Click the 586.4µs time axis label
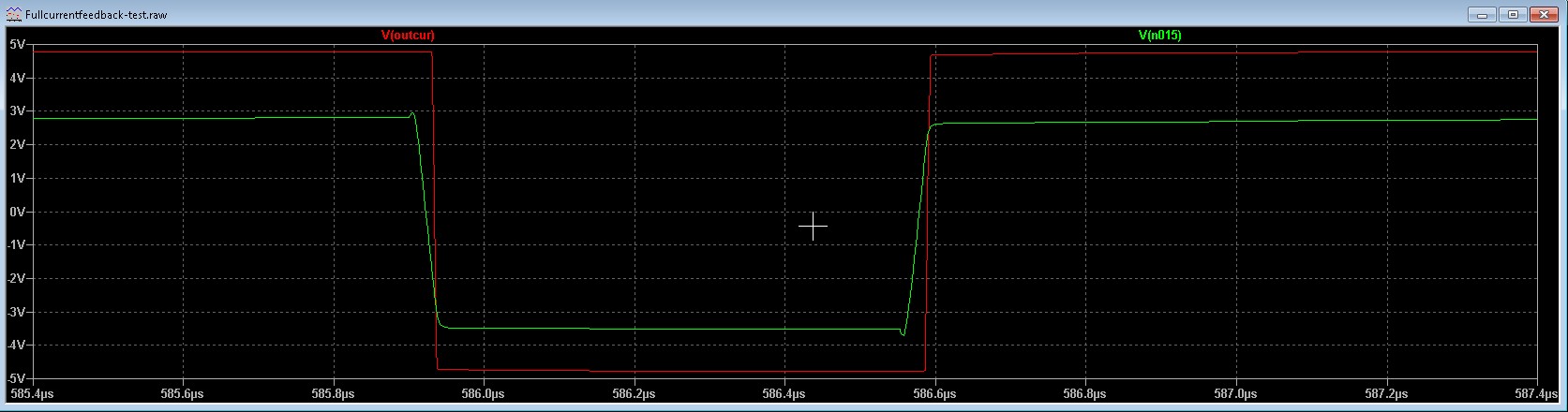Viewport: 1568px width, 412px height. [x=784, y=394]
